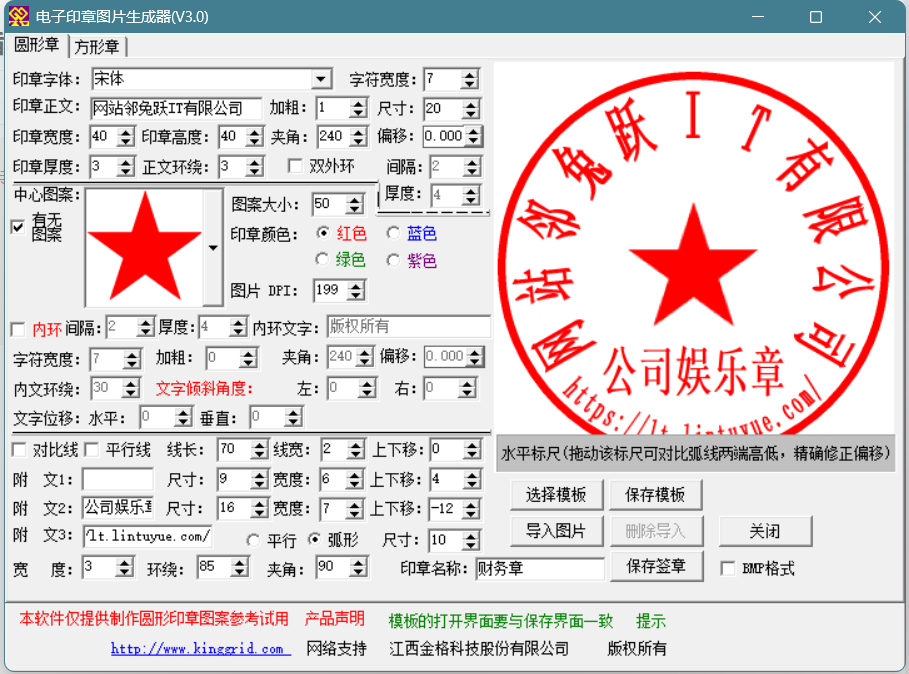Click the red star center pattern thumbnail

tap(143, 246)
